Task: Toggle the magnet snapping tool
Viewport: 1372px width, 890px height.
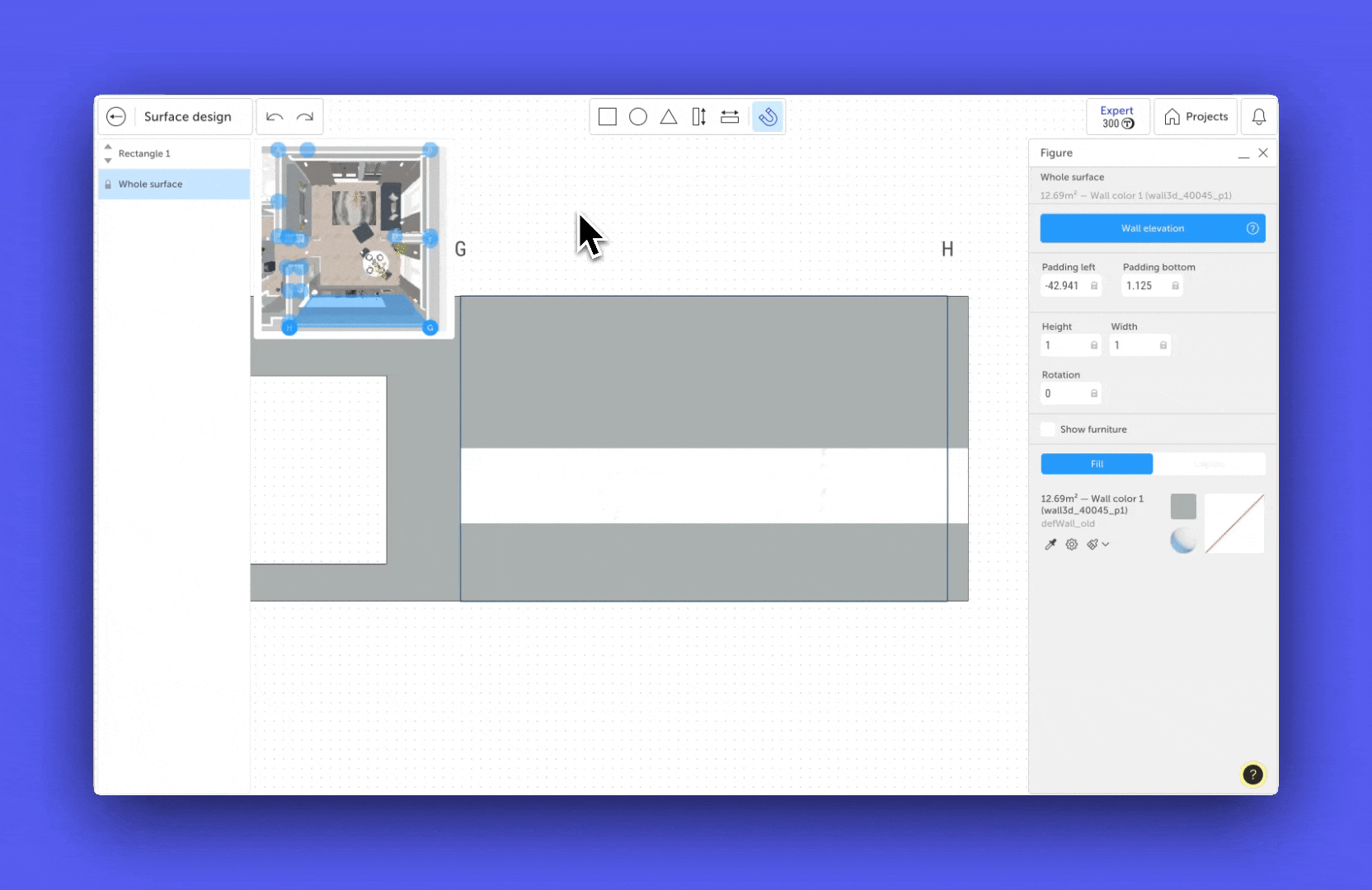Action: click(768, 117)
